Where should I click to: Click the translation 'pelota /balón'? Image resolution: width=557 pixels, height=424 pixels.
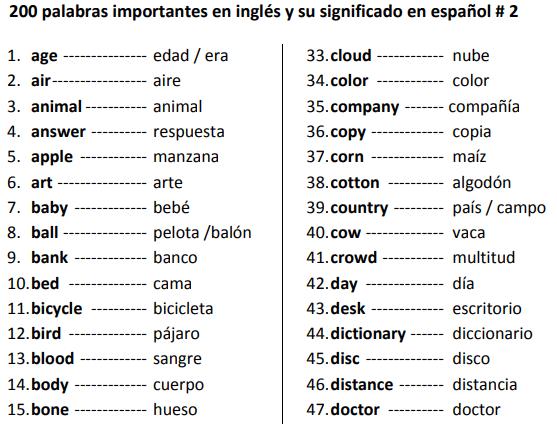pyautogui.click(x=202, y=233)
